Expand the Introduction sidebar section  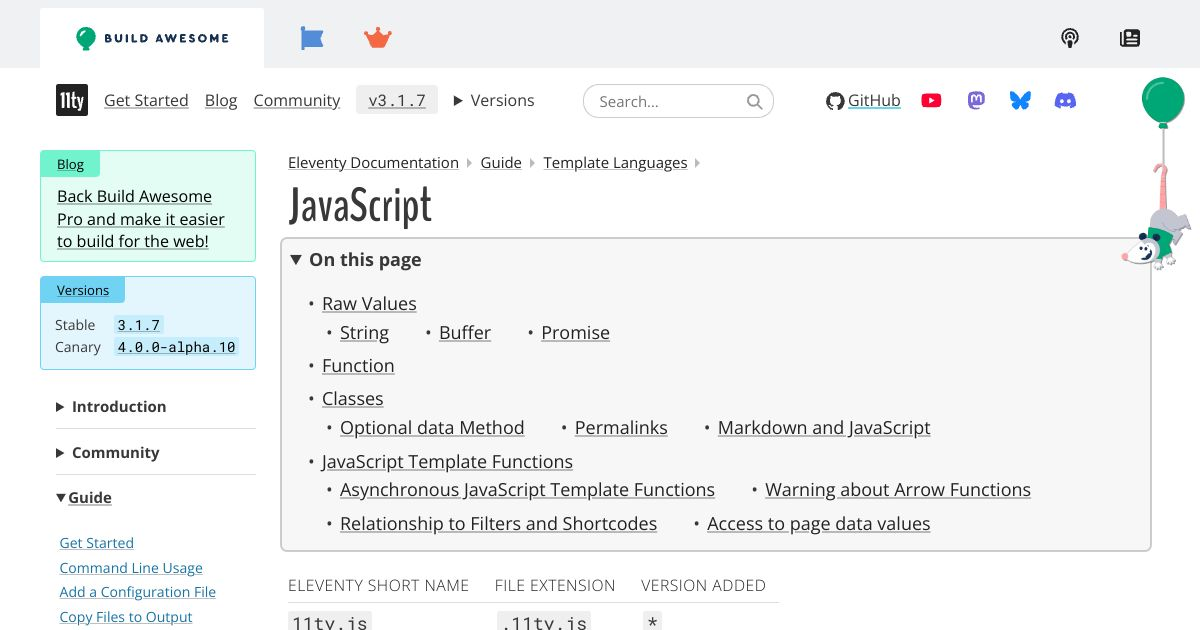(111, 406)
